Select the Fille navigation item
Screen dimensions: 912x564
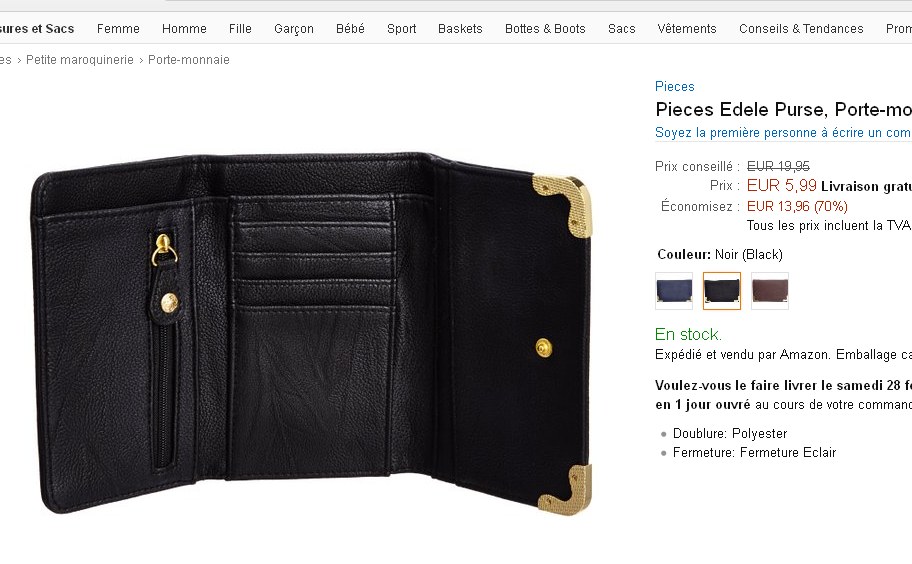click(x=240, y=29)
